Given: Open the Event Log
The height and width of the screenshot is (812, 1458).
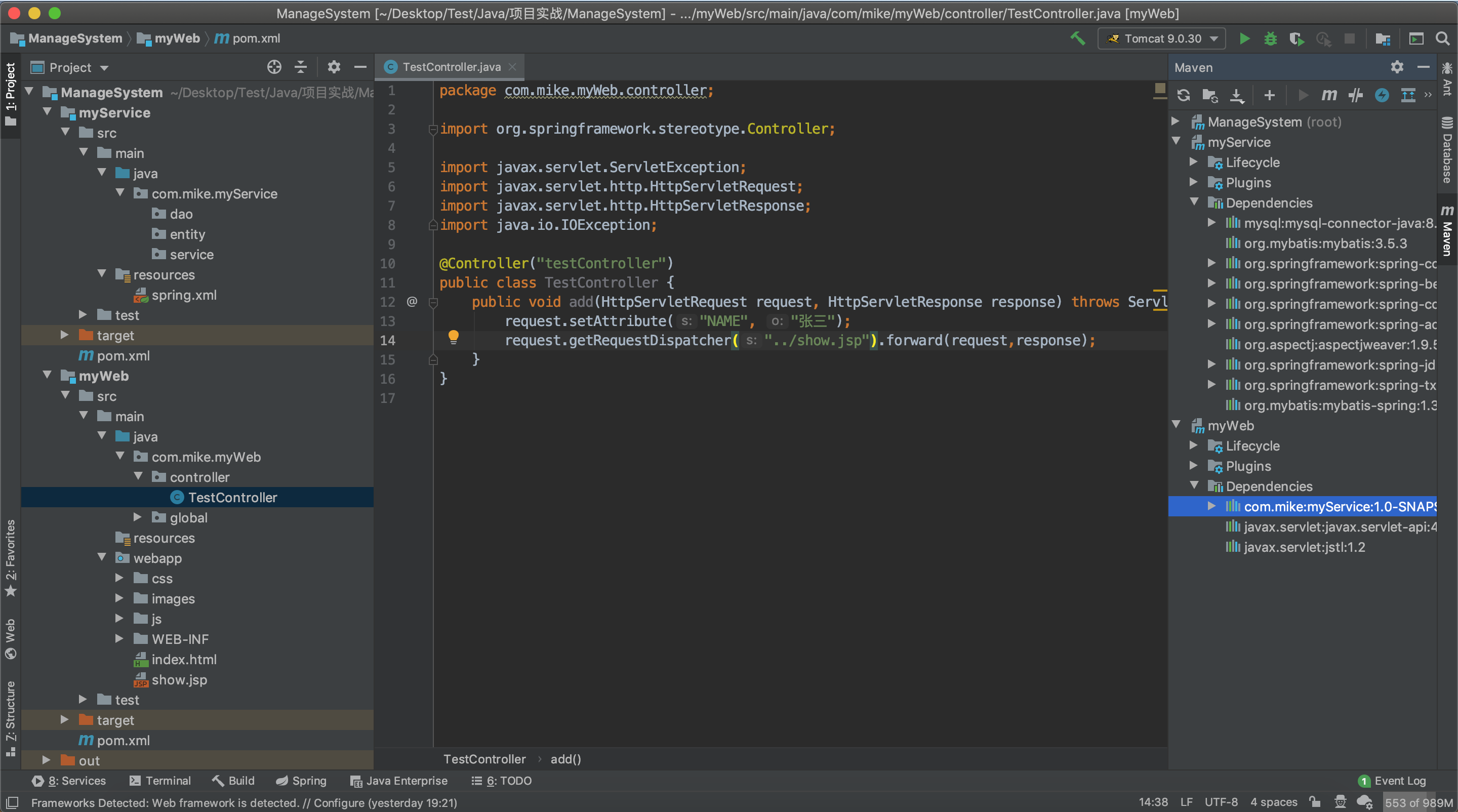Looking at the screenshot, I should 1392,780.
